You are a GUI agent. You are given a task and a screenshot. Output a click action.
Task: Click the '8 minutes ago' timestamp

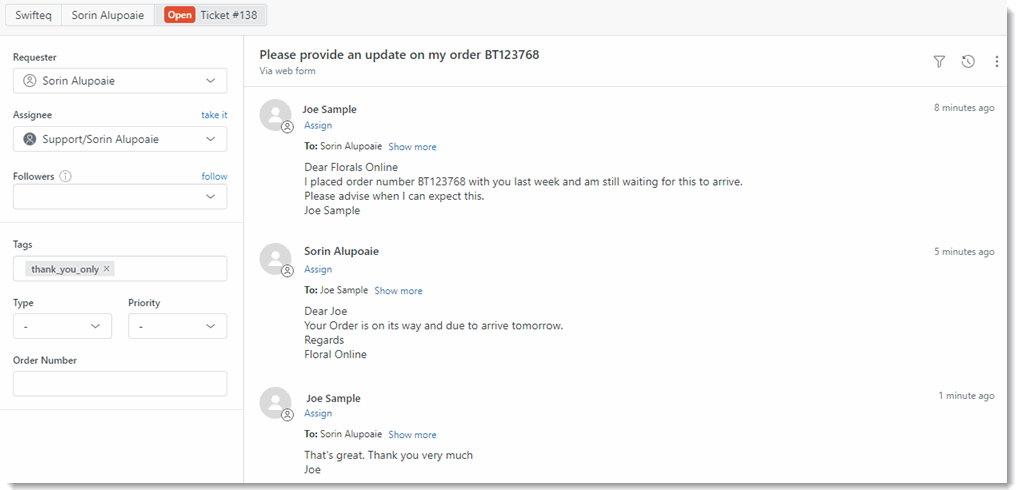tap(964, 108)
